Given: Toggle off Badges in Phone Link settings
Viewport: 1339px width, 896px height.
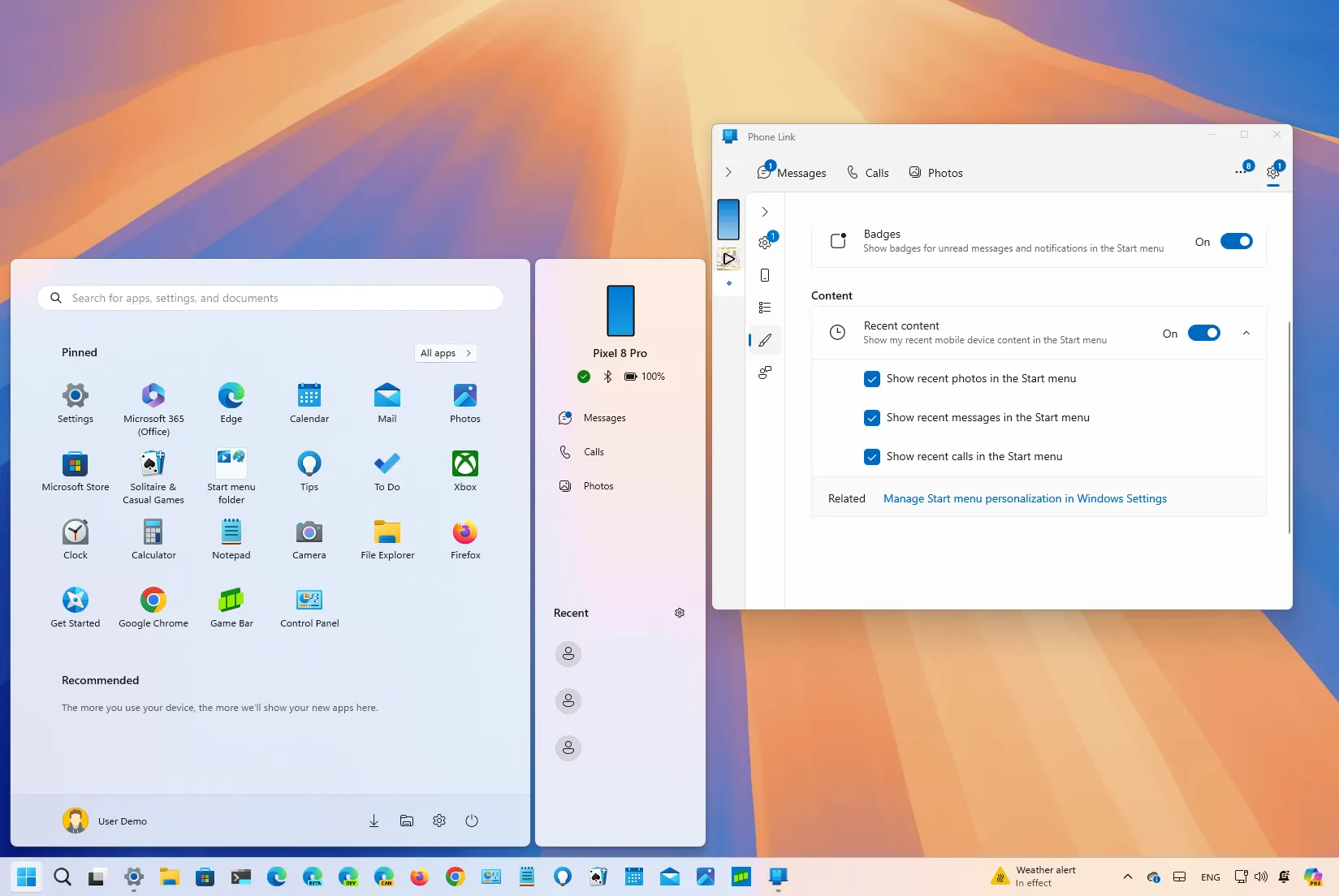Looking at the screenshot, I should tap(1235, 241).
